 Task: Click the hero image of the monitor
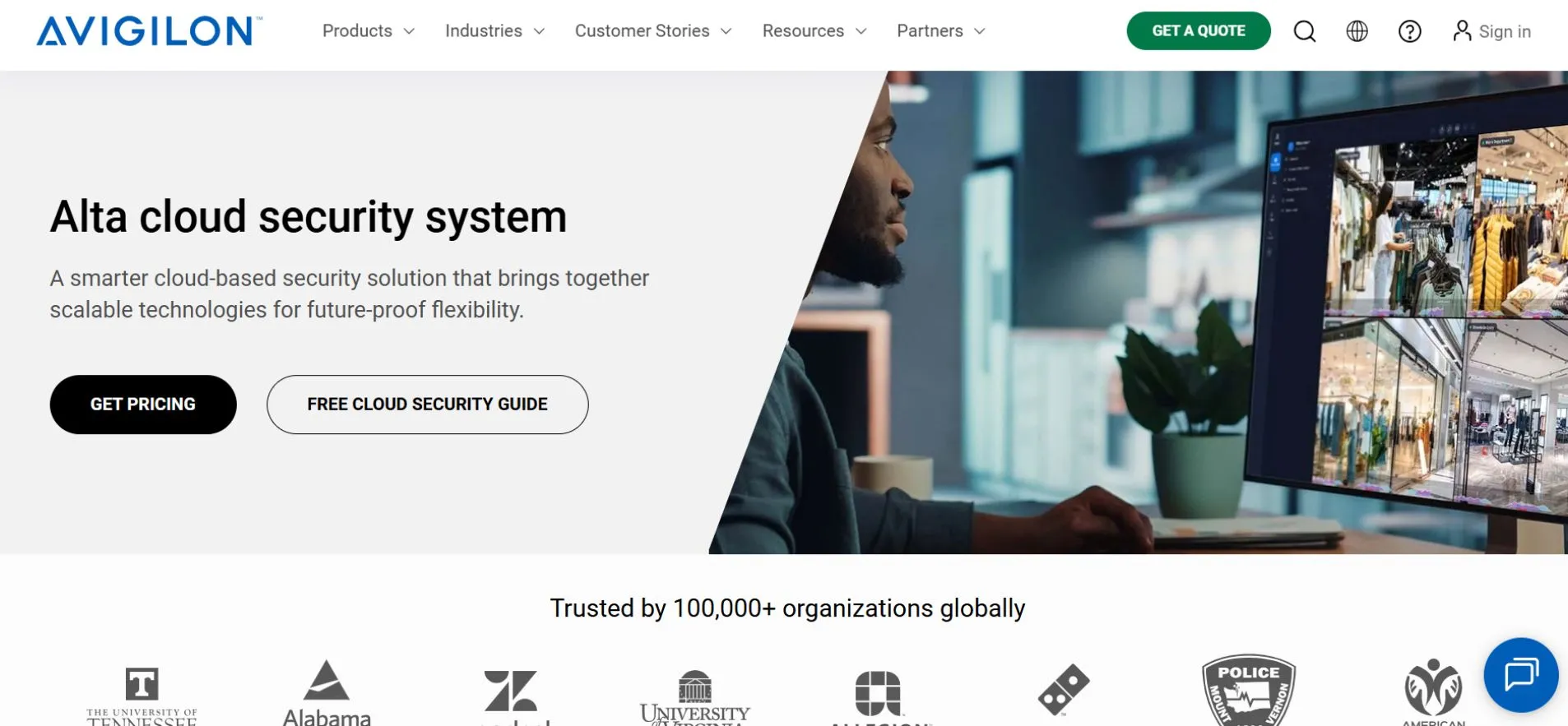[1139, 312]
